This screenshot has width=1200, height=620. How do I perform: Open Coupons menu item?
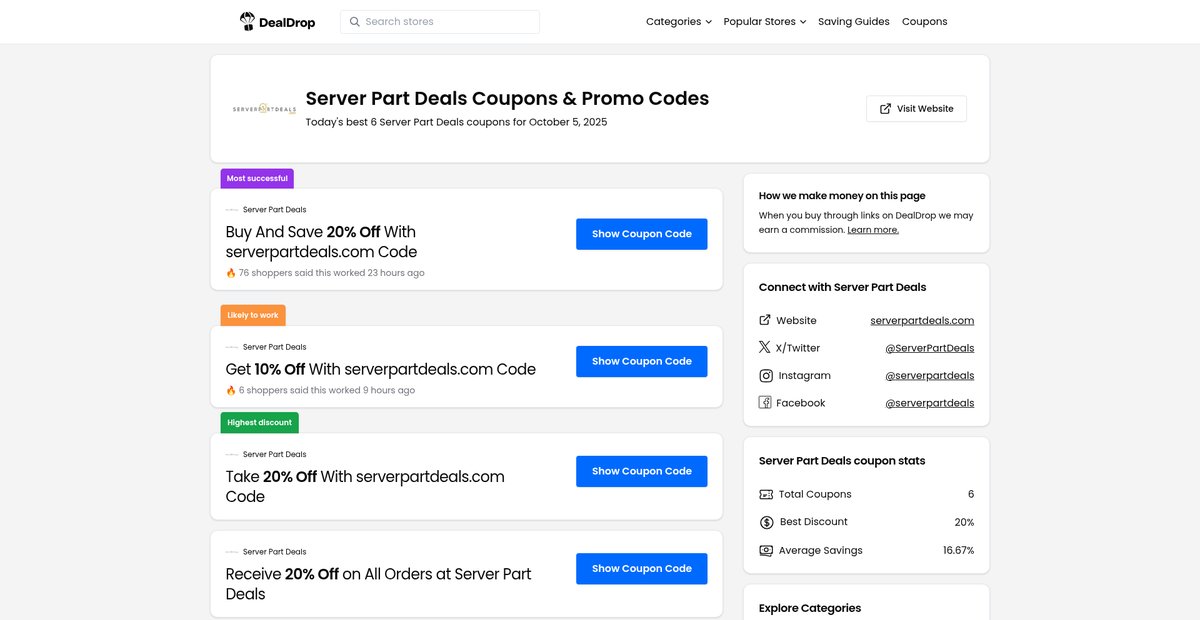click(x=925, y=21)
